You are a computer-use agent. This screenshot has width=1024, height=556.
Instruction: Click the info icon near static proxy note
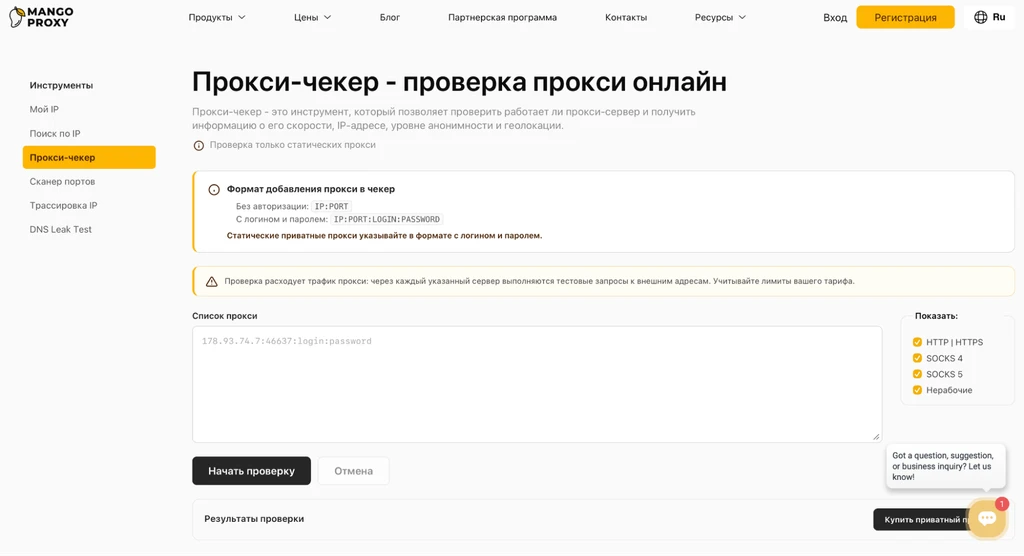(199, 146)
